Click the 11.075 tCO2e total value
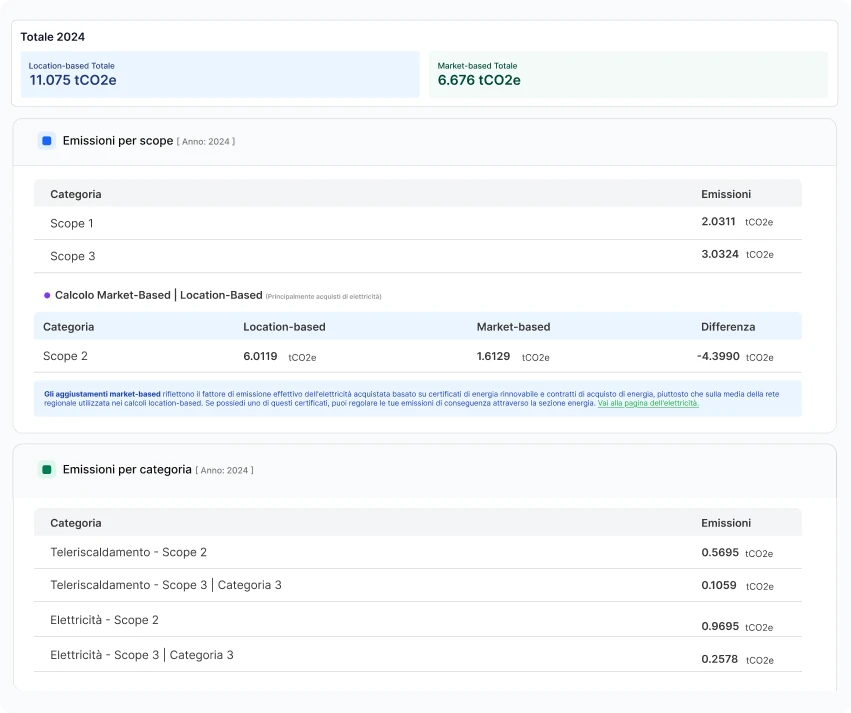 (x=71, y=82)
